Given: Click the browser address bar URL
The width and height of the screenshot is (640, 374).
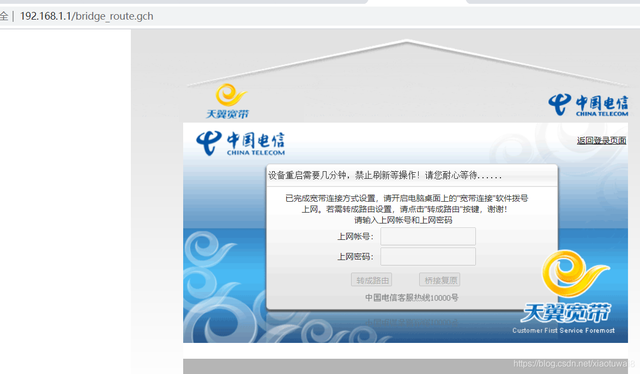Looking at the screenshot, I should click(87, 16).
